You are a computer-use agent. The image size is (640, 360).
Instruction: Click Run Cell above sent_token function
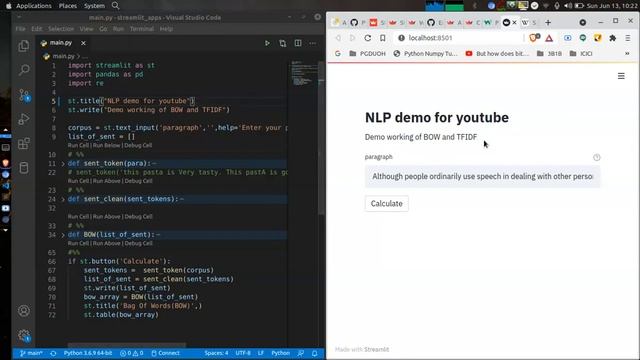[78, 146]
